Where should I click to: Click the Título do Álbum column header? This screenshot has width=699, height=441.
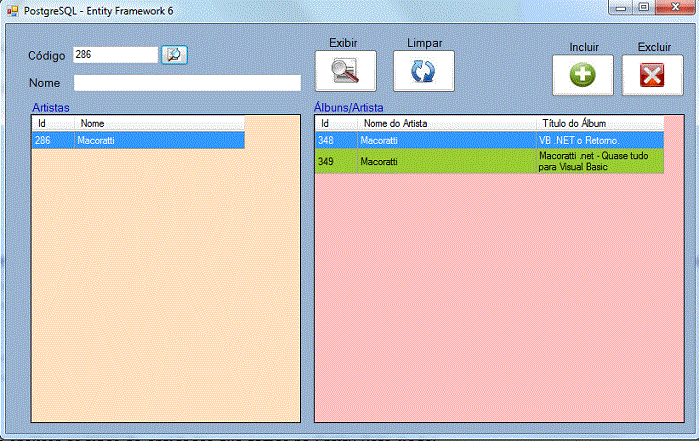[x=598, y=124]
